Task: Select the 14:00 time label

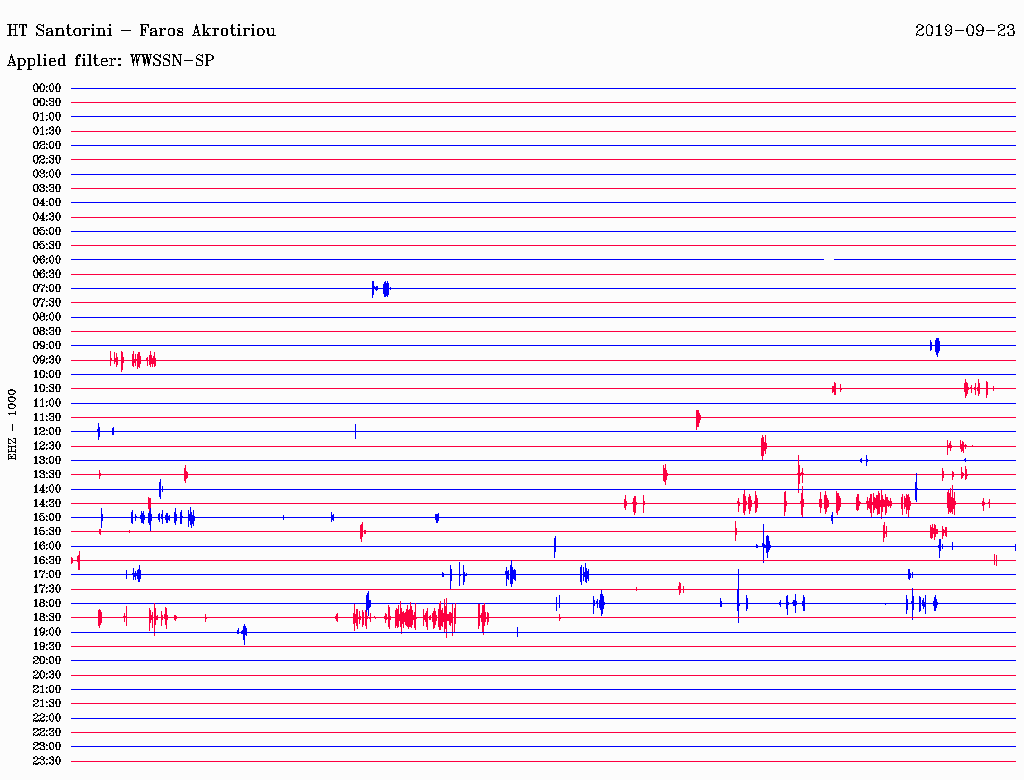Action: pos(47,489)
